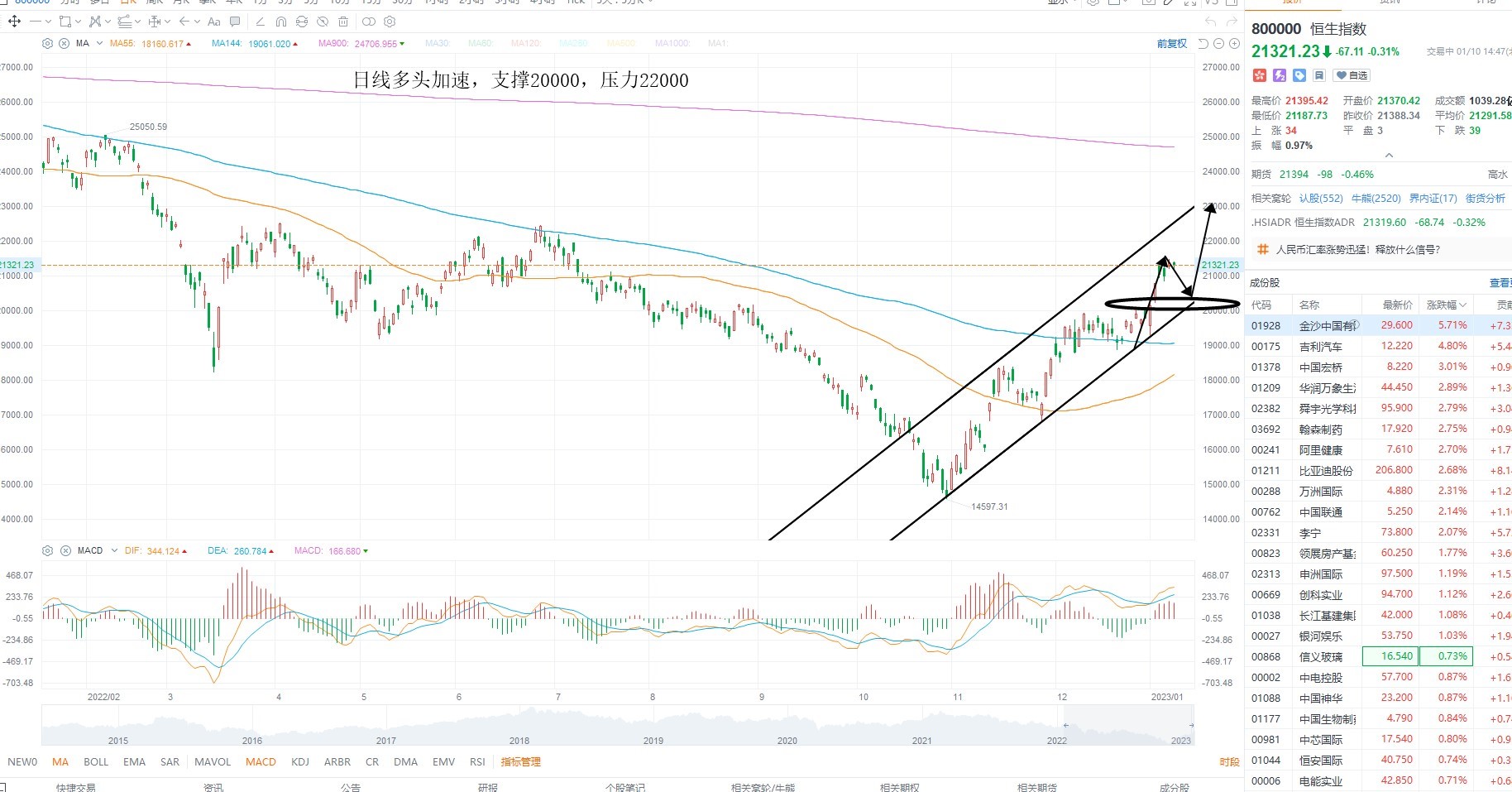Select the crosshair move tool
Image resolution: width=1512 pixels, height=792 pixels.
coord(14,22)
